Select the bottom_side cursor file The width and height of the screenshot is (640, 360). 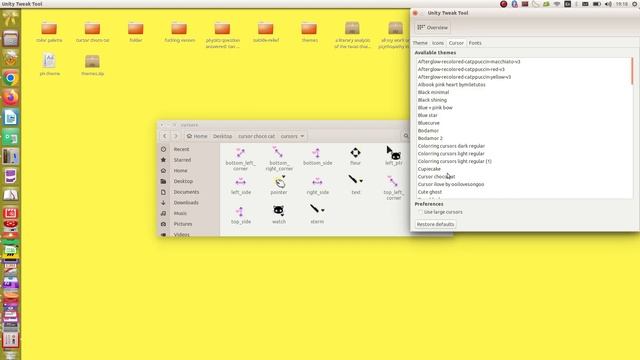tap(317, 156)
